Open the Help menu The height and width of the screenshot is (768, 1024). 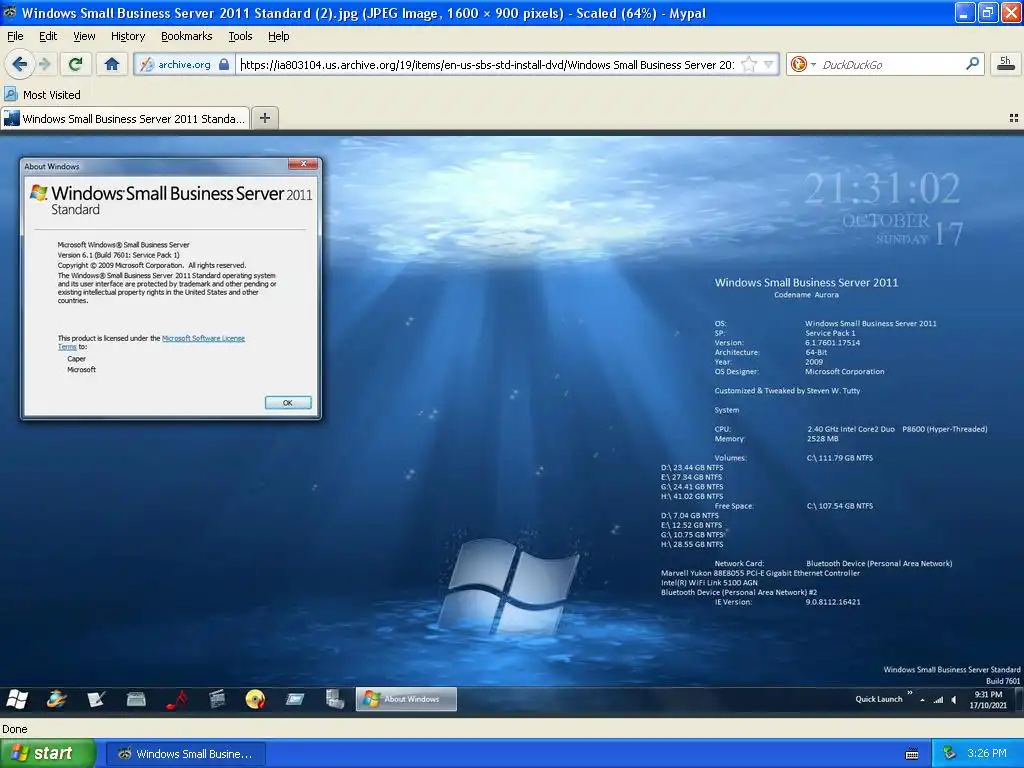278,36
